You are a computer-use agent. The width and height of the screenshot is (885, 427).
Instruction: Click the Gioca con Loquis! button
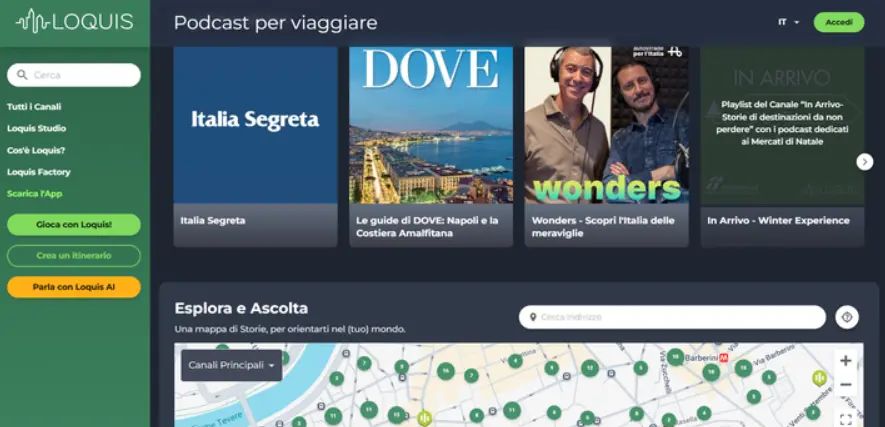74,224
